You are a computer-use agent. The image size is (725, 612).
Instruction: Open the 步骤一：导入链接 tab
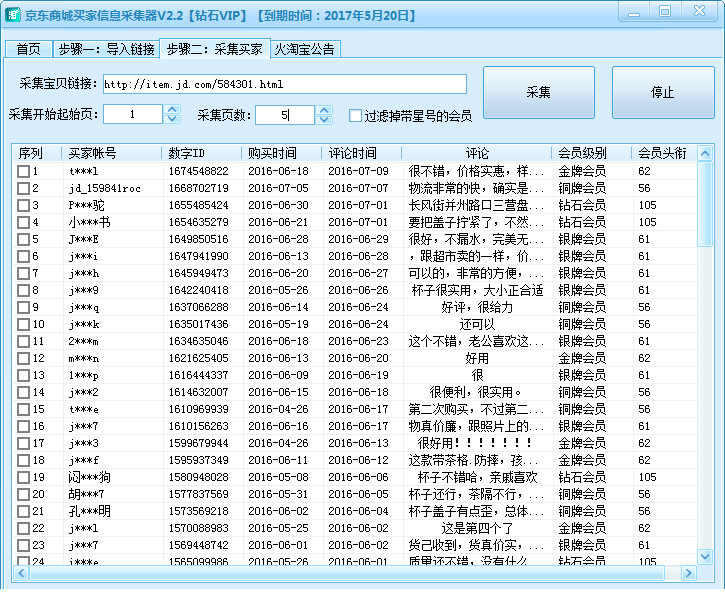tap(106, 49)
